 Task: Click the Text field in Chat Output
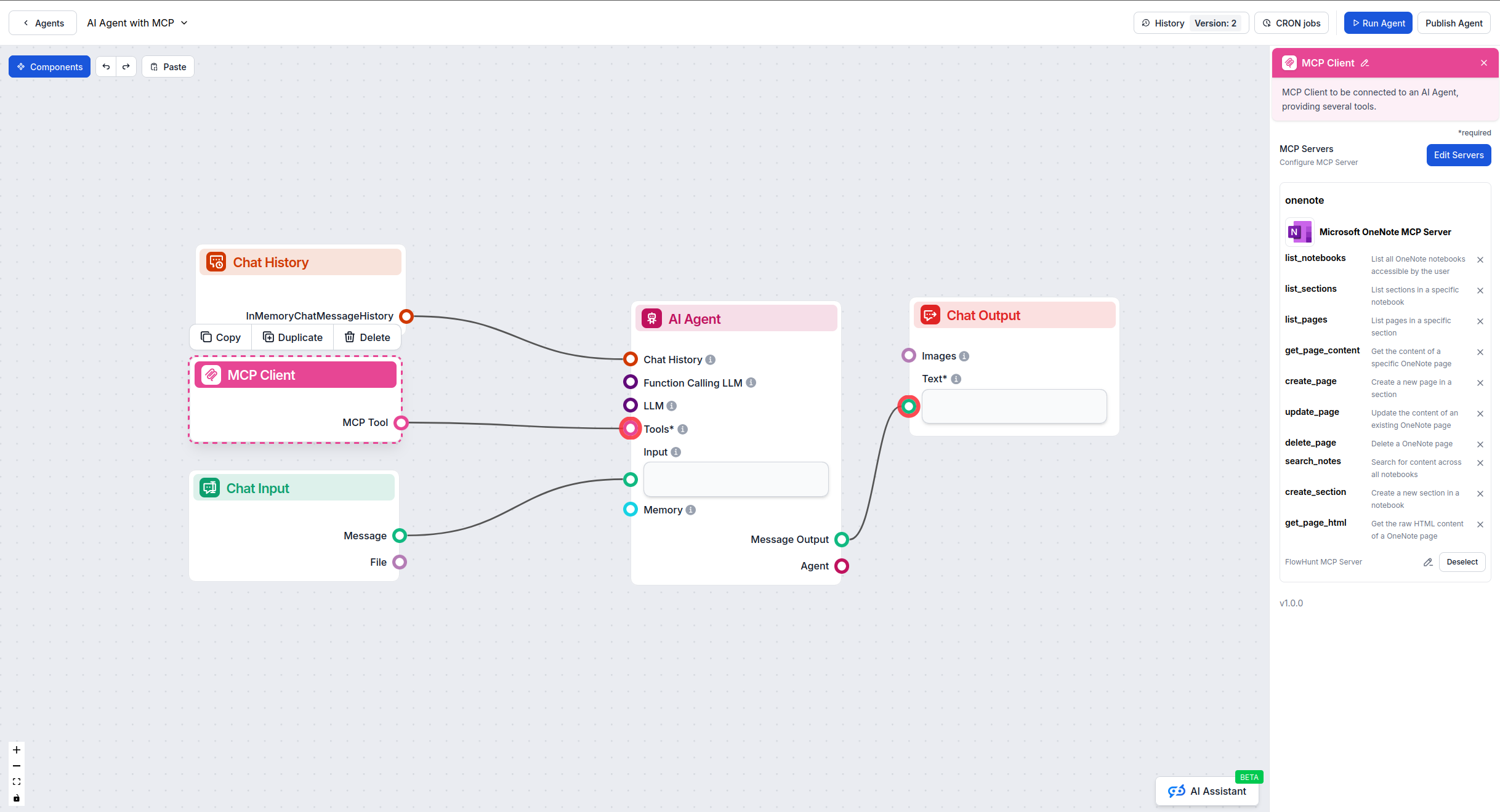point(1014,406)
